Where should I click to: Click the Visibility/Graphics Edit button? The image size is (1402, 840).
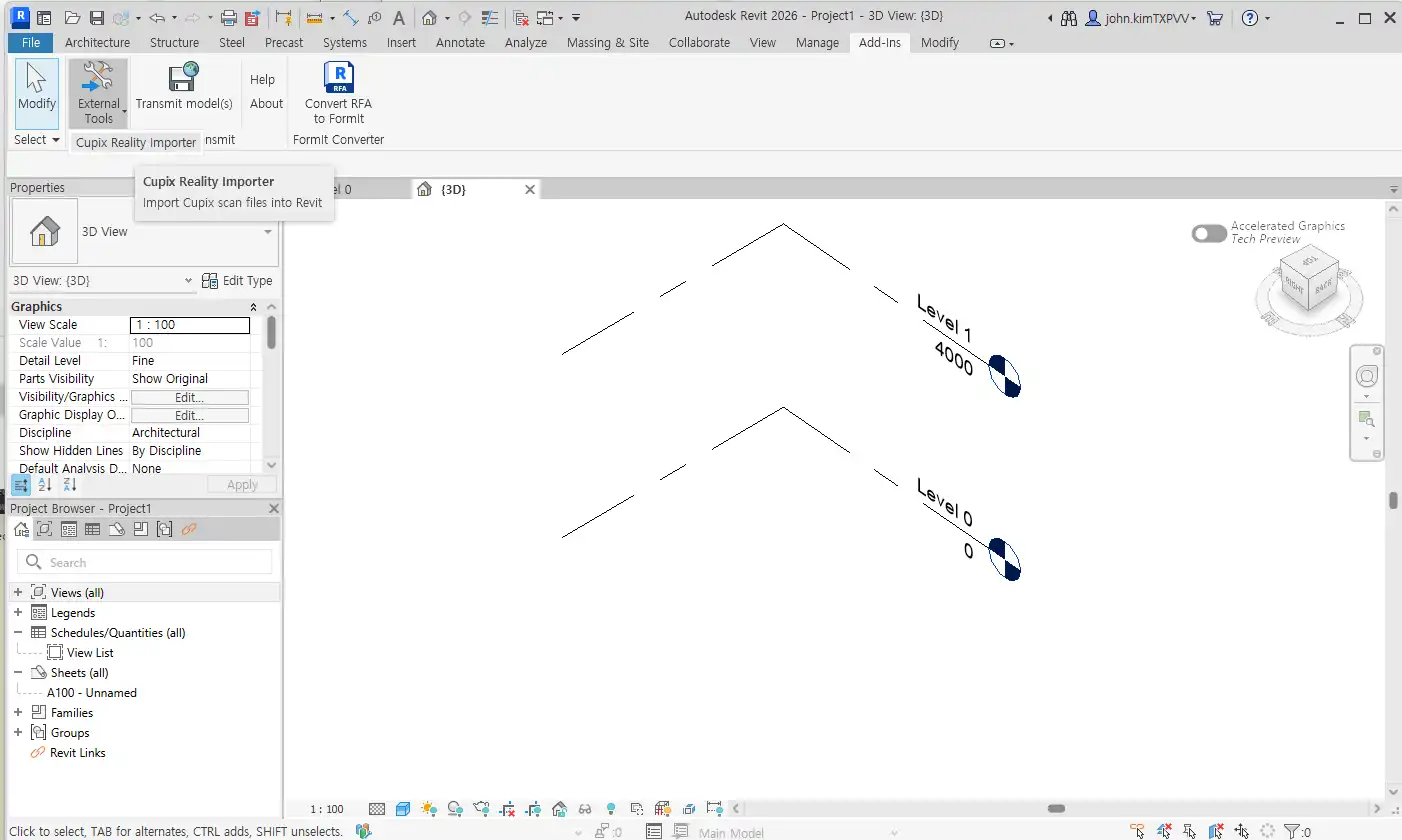click(190, 397)
